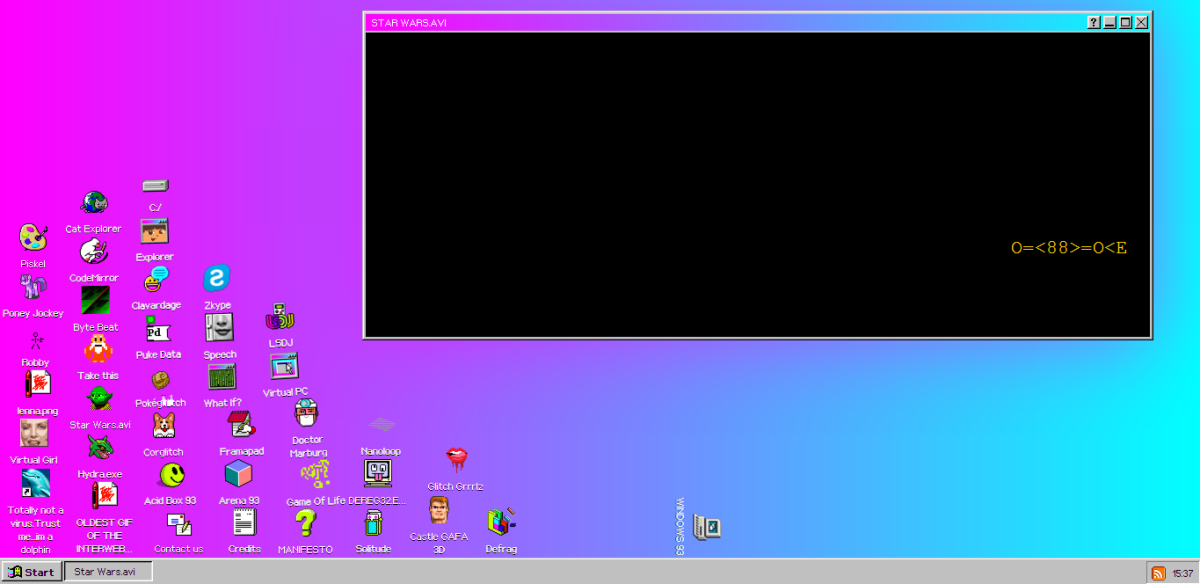
Task: Launch the Explorer face icon
Action: point(154,232)
